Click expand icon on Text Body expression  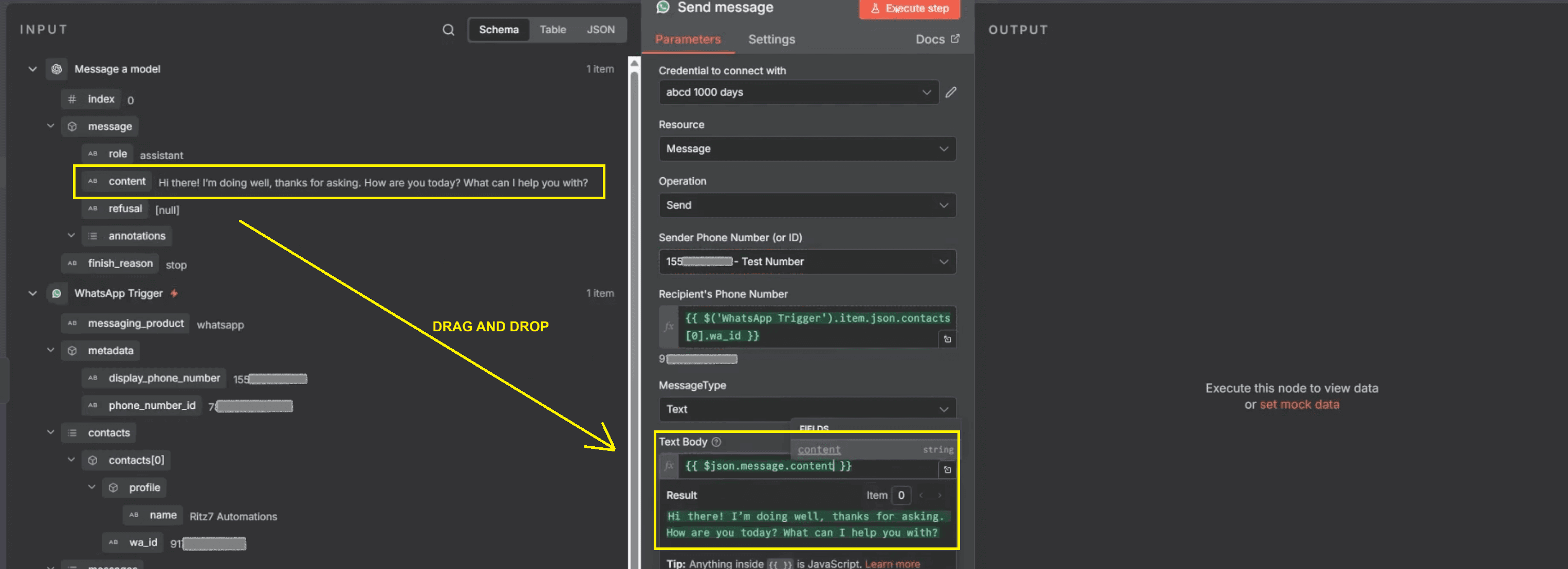tap(947, 470)
